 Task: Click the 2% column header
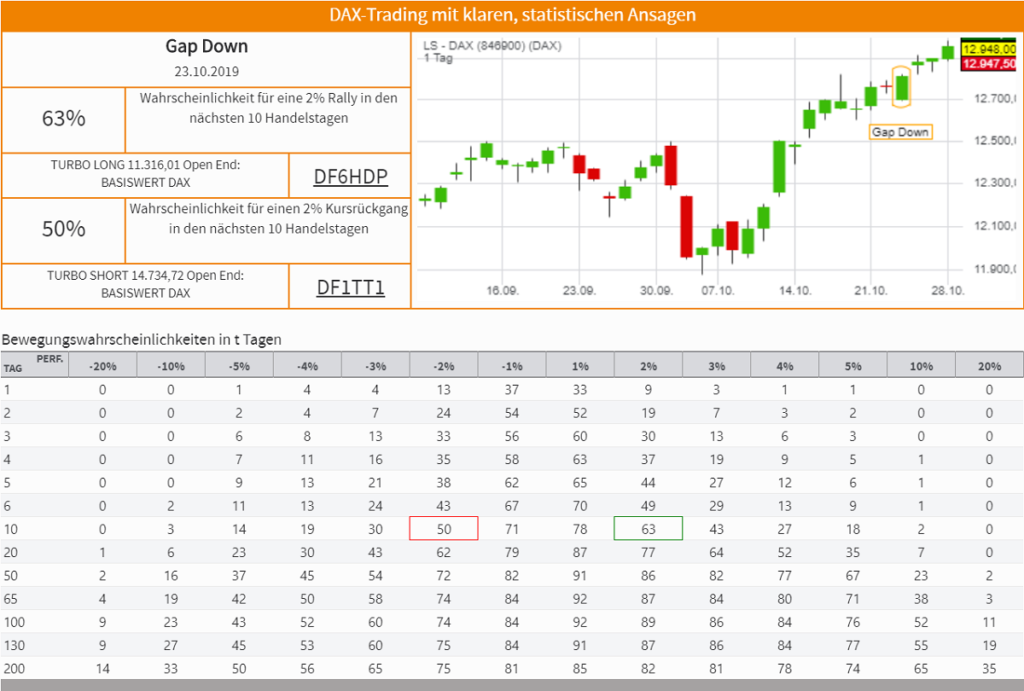648,366
